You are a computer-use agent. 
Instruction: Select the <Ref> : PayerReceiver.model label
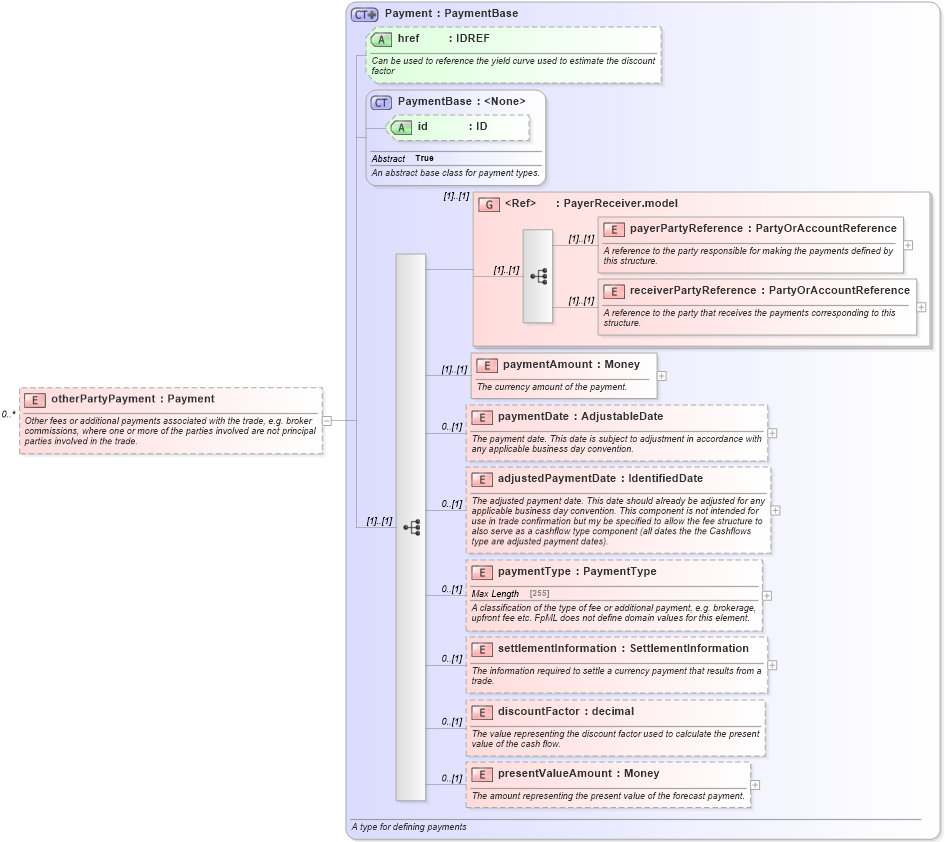pos(591,204)
